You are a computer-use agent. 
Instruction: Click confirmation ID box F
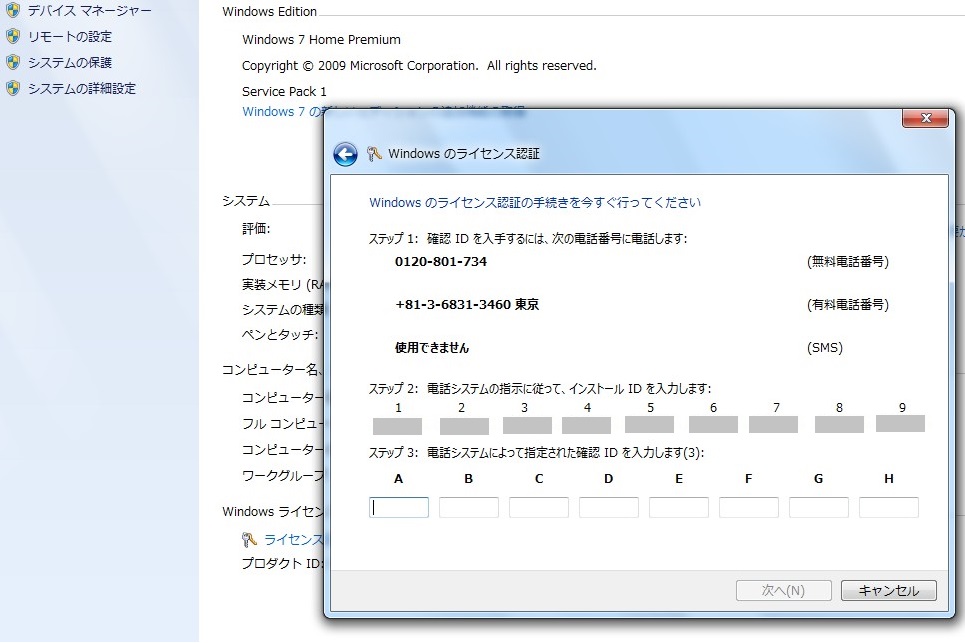click(749, 507)
